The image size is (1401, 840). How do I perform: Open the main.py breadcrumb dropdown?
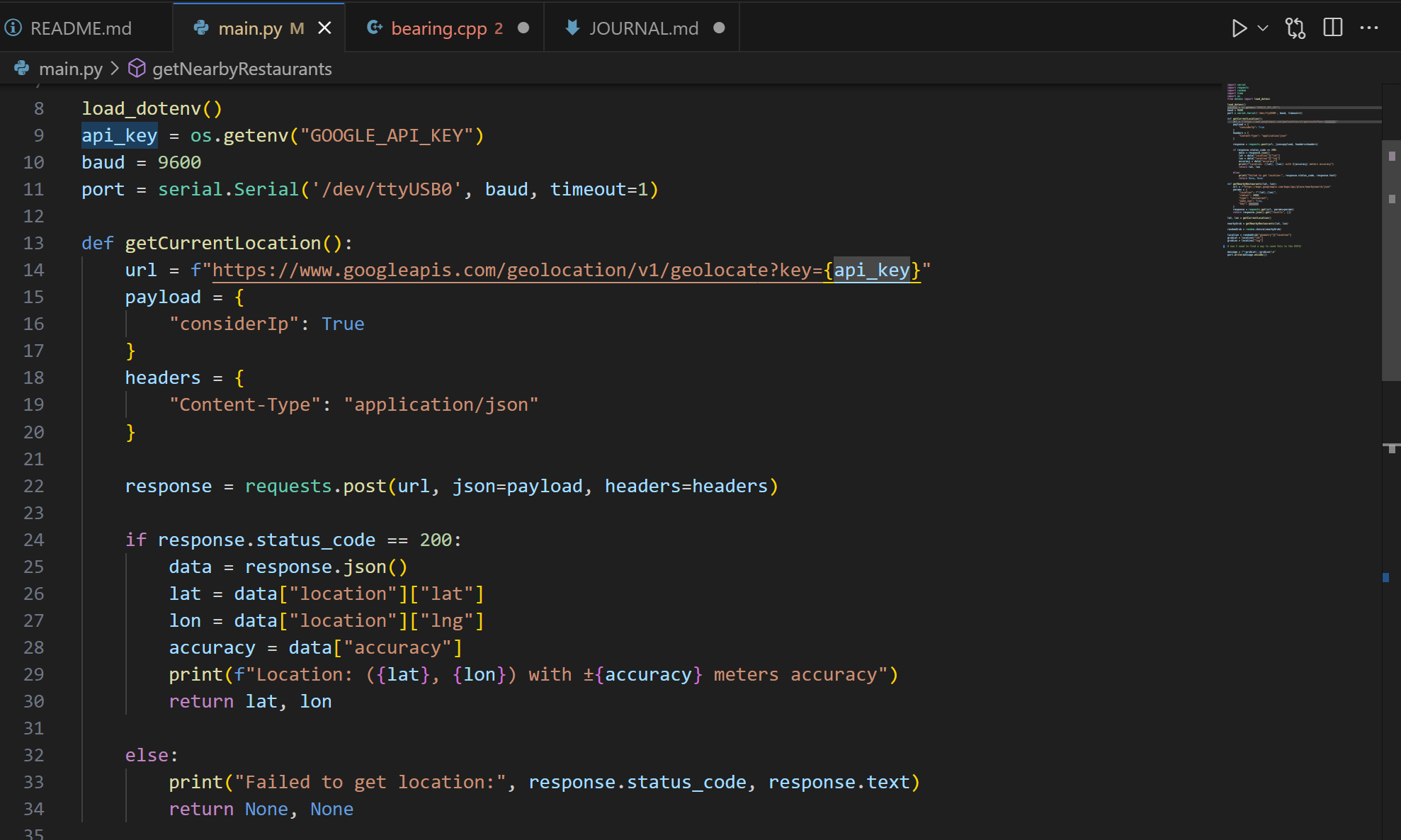point(69,68)
